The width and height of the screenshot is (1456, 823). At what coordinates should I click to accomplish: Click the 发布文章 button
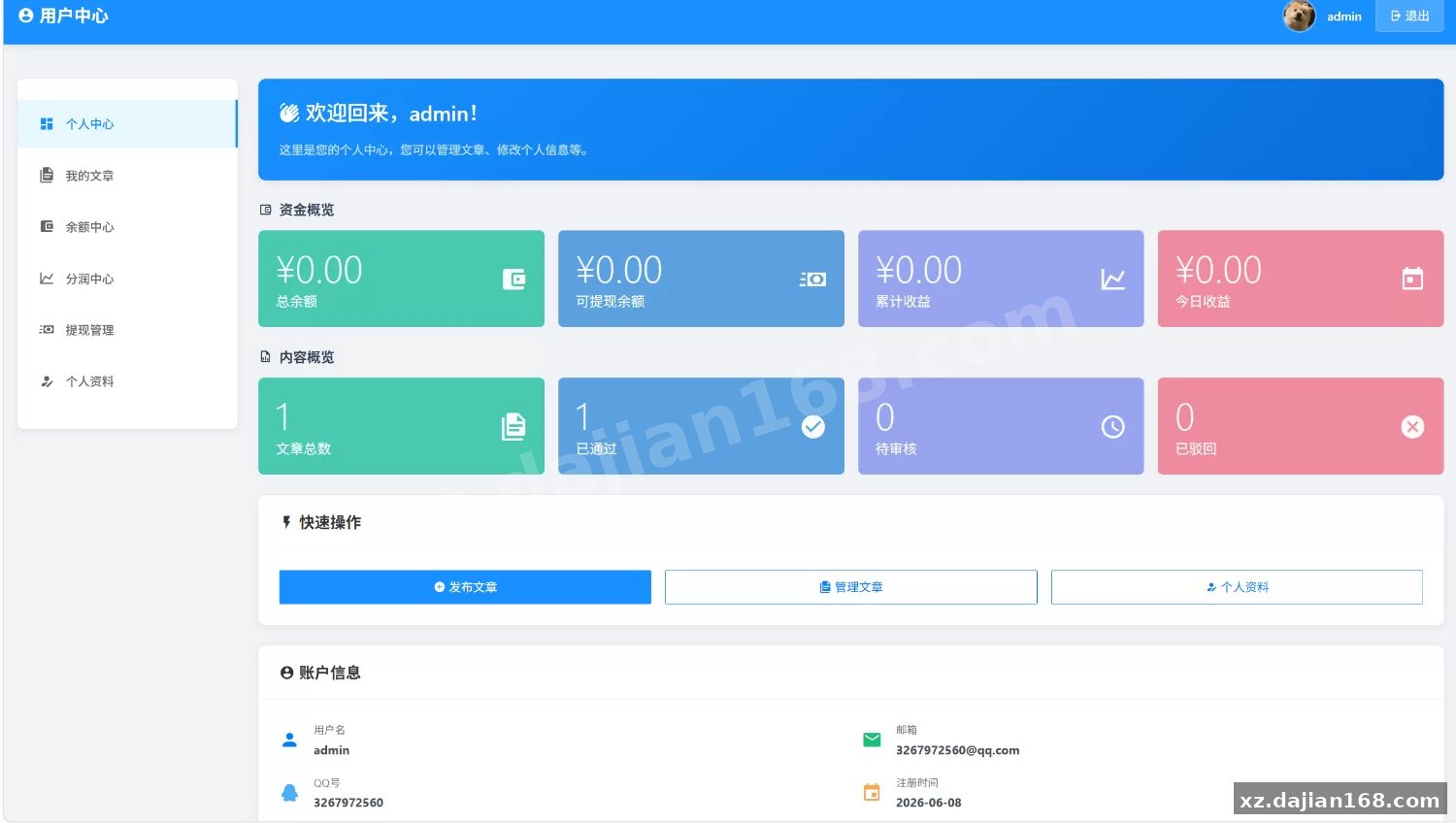pos(465,587)
